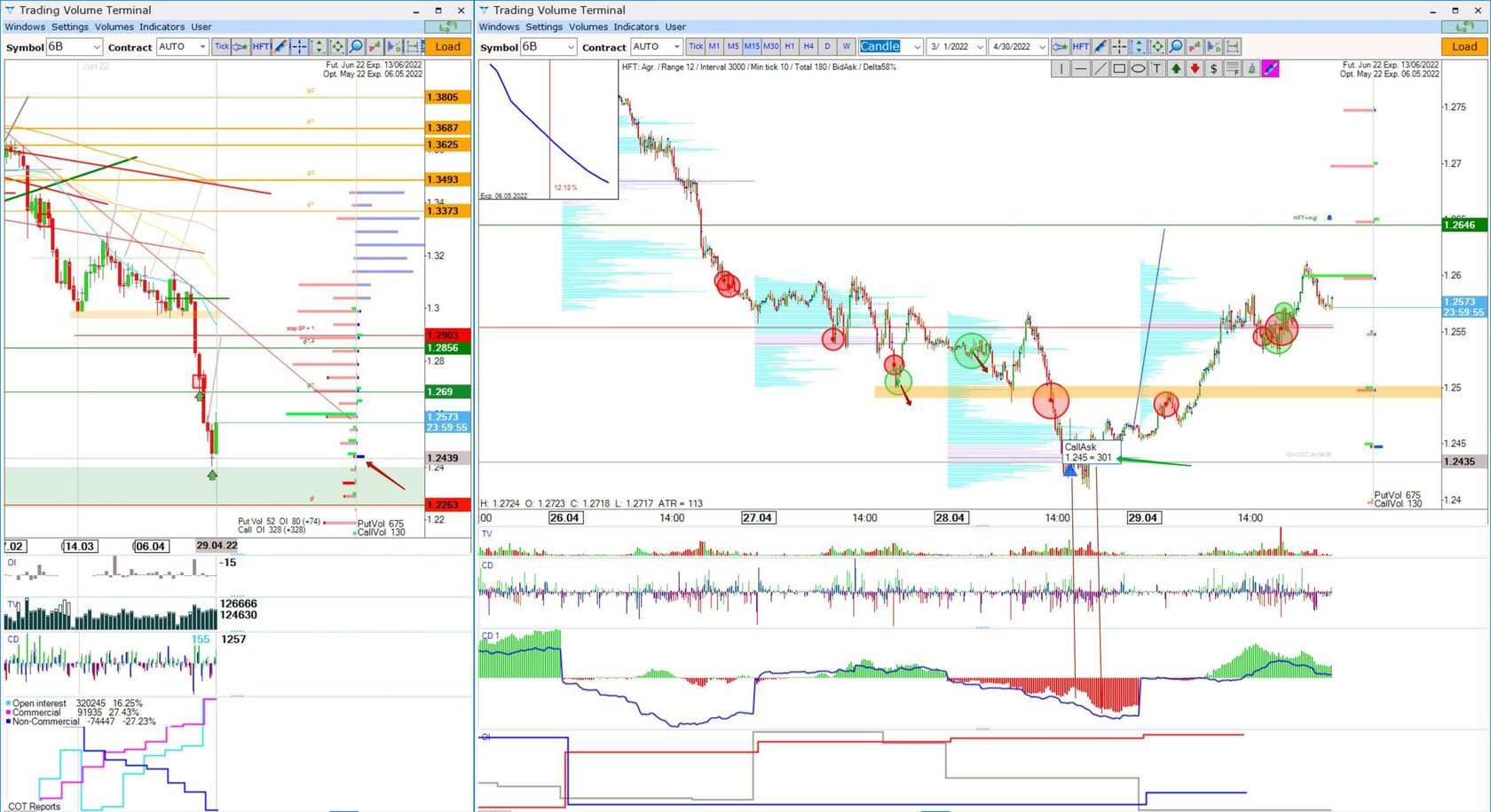Click the D daily timeframe button
This screenshot has width=1491, height=812.
click(x=827, y=46)
